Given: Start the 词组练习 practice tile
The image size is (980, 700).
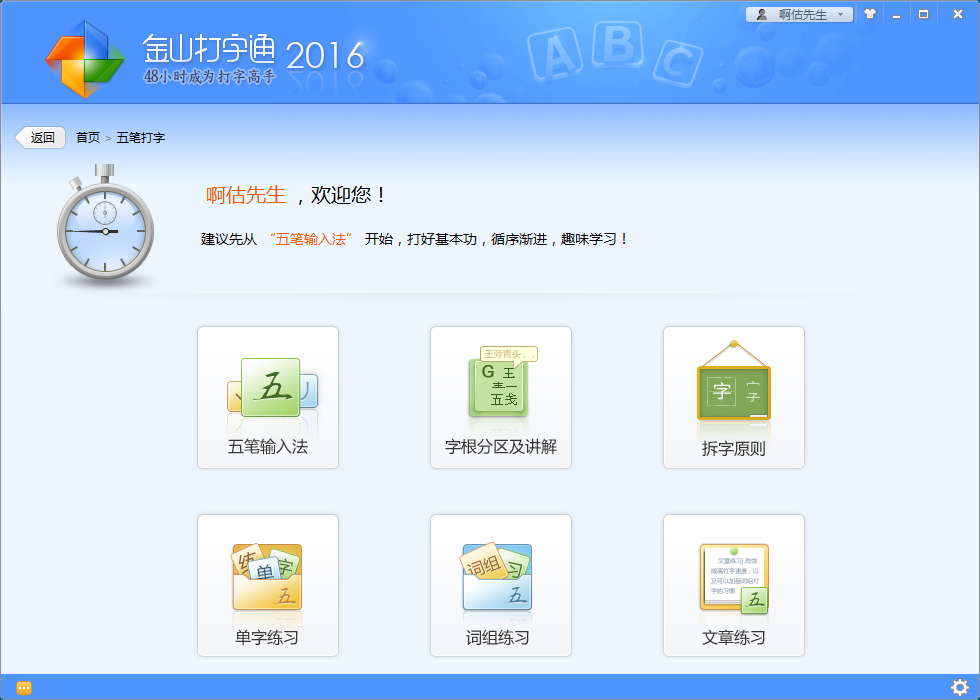Looking at the screenshot, I should [500, 585].
